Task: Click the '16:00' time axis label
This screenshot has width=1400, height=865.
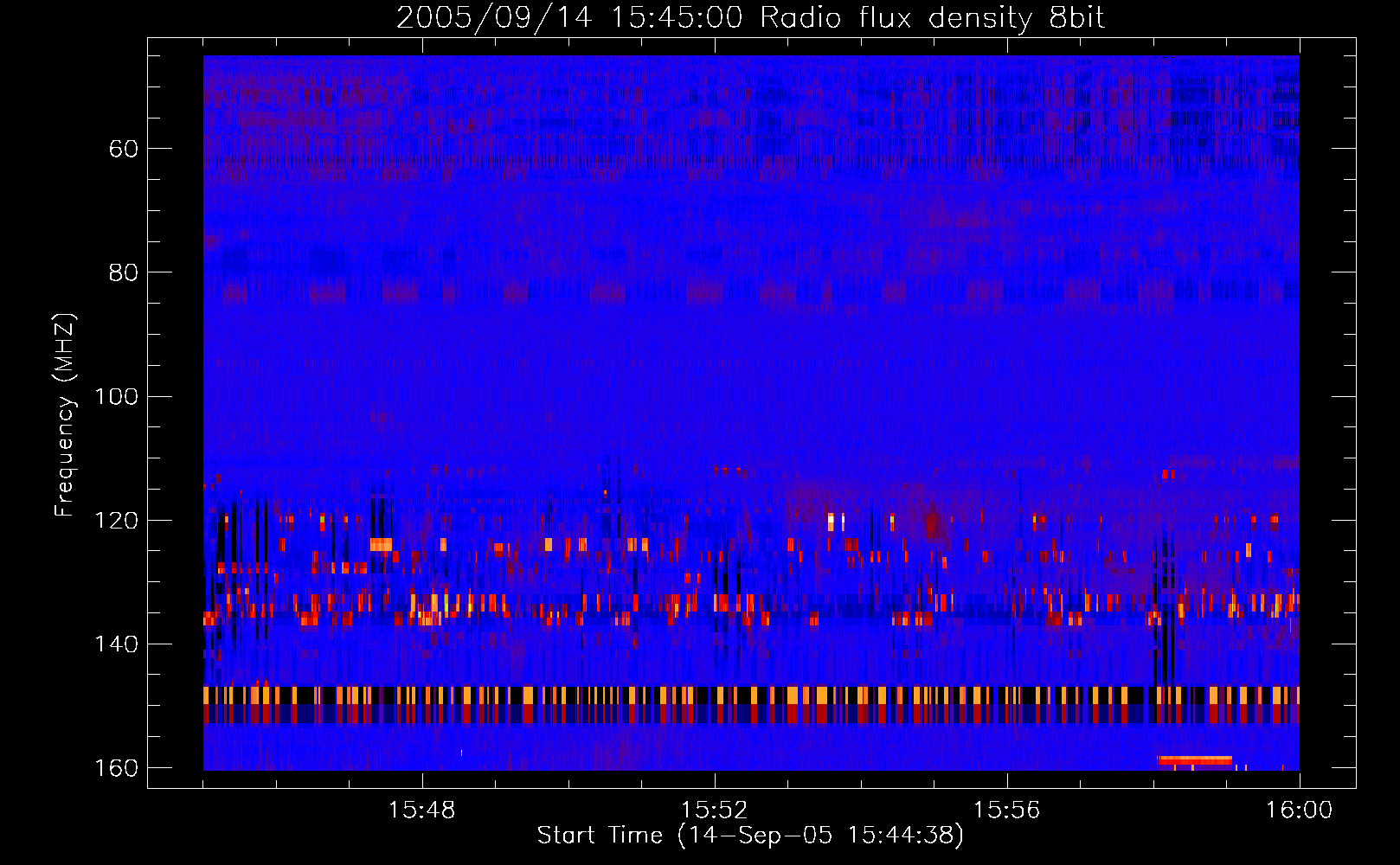Action: tap(1299, 811)
